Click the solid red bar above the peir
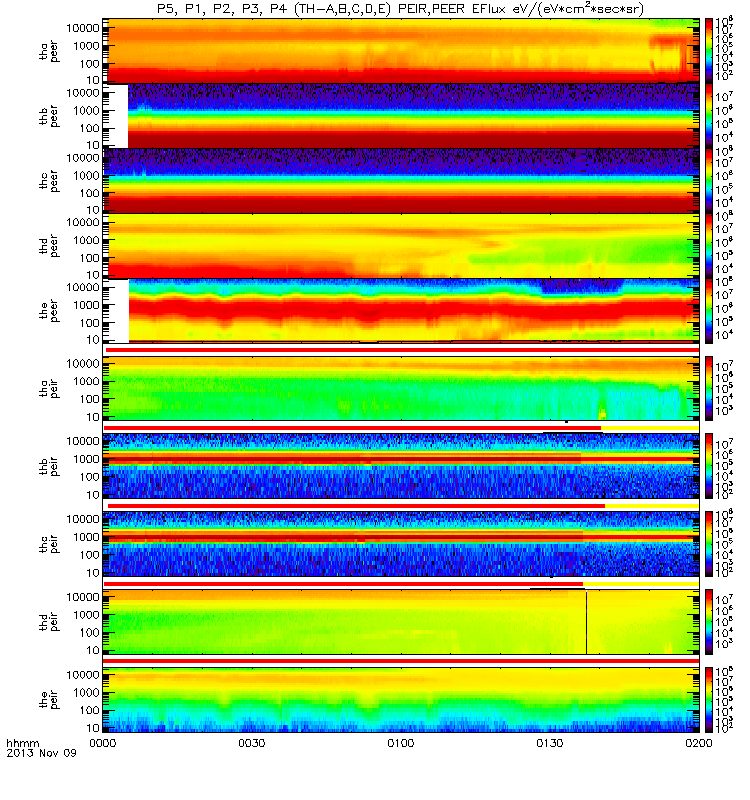The image size is (750, 800). click(401, 661)
